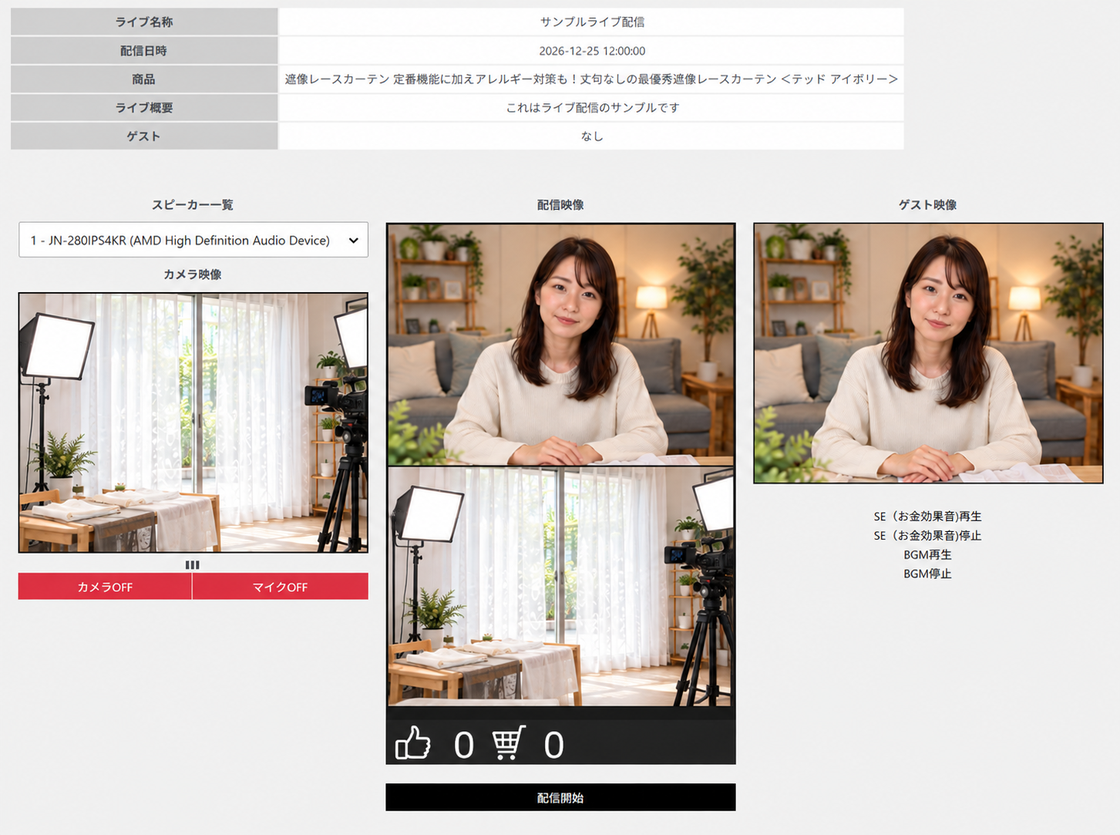Play SE (お金効果音)再生 sound effect
The width and height of the screenshot is (1120, 835).
pos(927,516)
